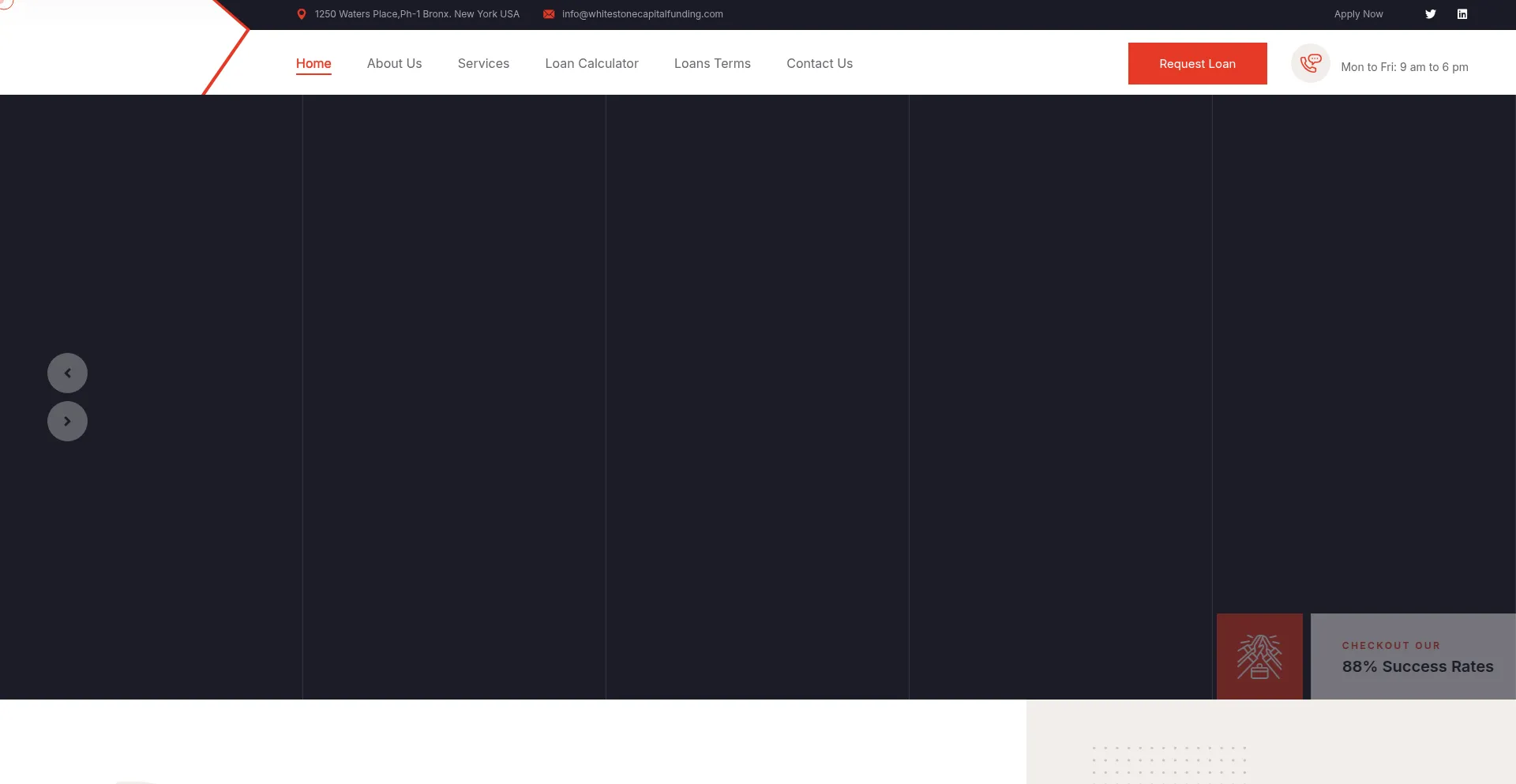The height and width of the screenshot is (784, 1516).
Task: Click the red location pin icon
Action: 301,14
